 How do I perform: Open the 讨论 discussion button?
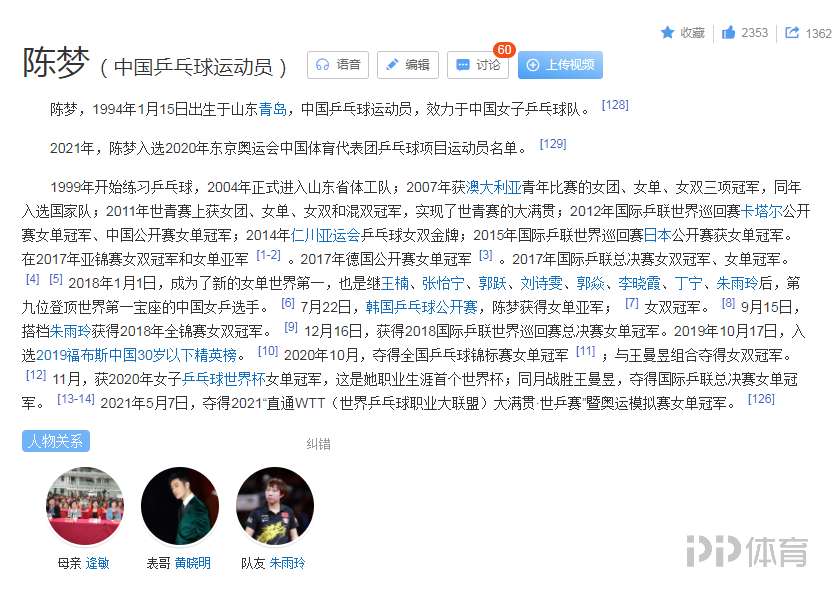click(478, 65)
